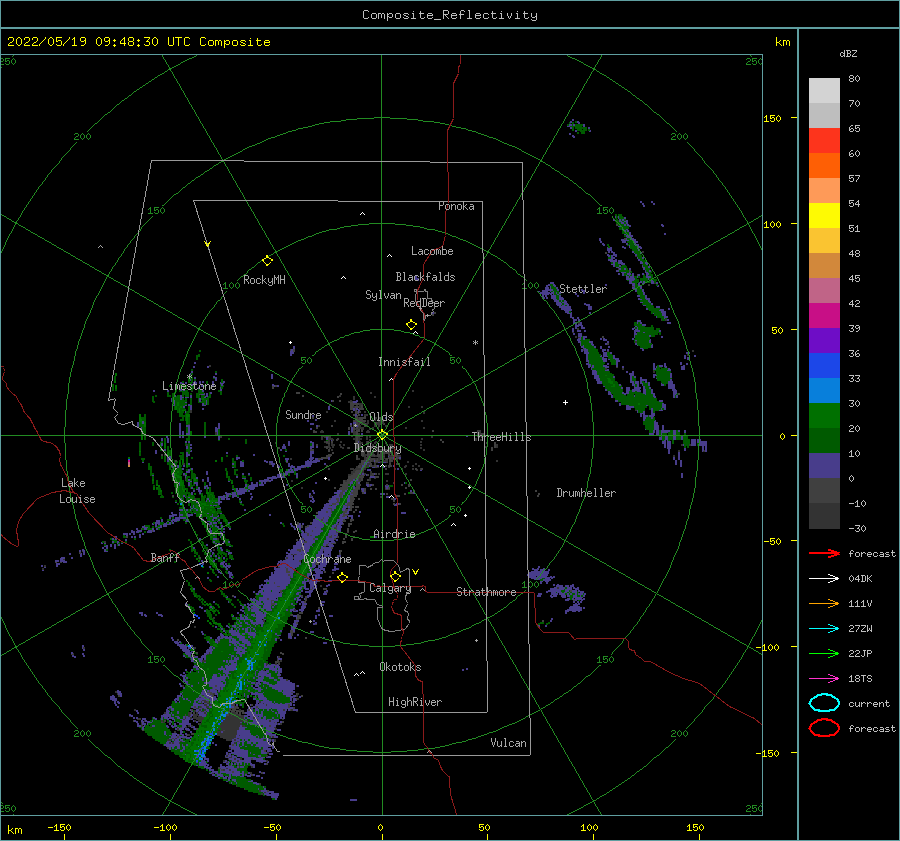Viewport: 900px width, 841px height.
Task: Click the Okotoks label
Action: [400, 667]
